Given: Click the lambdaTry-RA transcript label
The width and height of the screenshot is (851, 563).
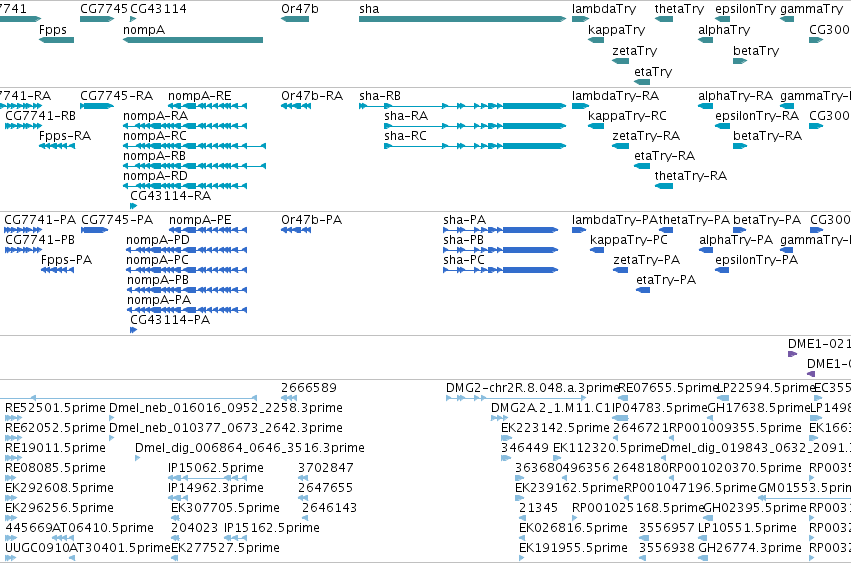Looking at the screenshot, I should click(x=615, y=96).
